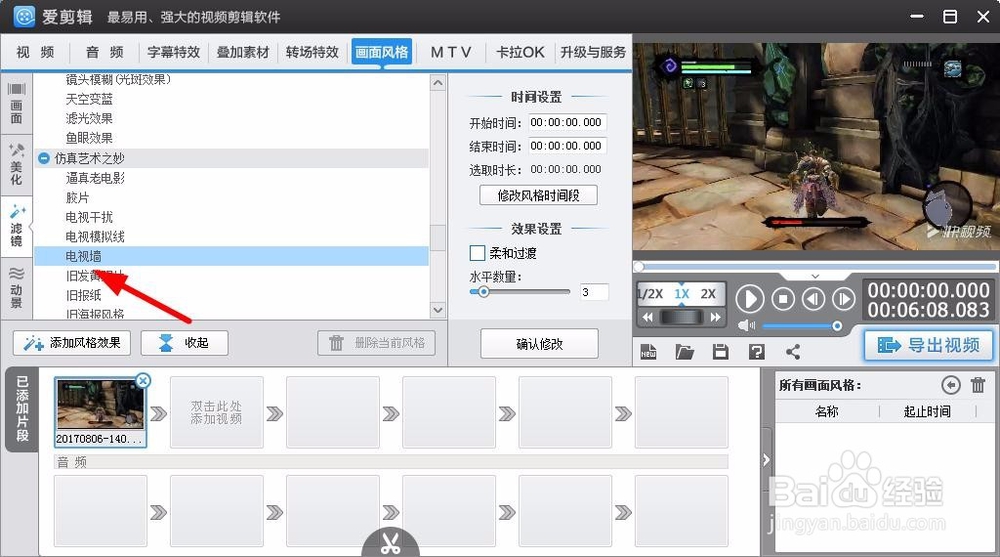
Task: Select the 动景 sidebar category
Action: pos(17,288)
